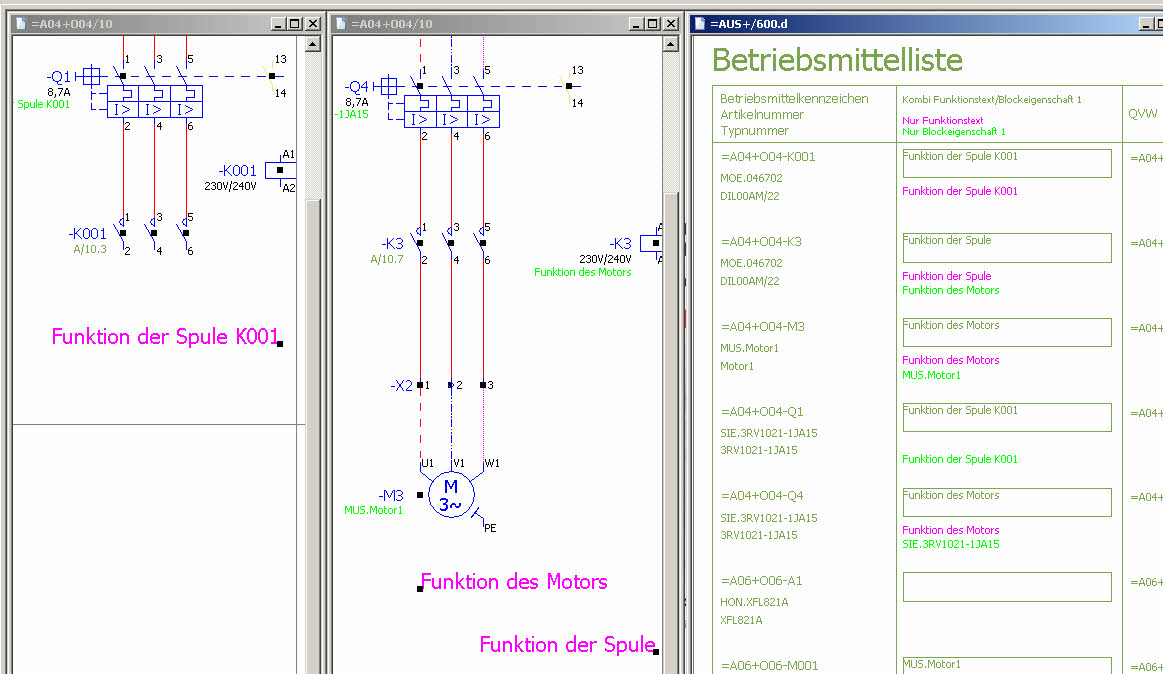Click the page icon in the -Q4 motor schematic title bar
This screenshot has height=674, width=1163.
tap(341, 24)
